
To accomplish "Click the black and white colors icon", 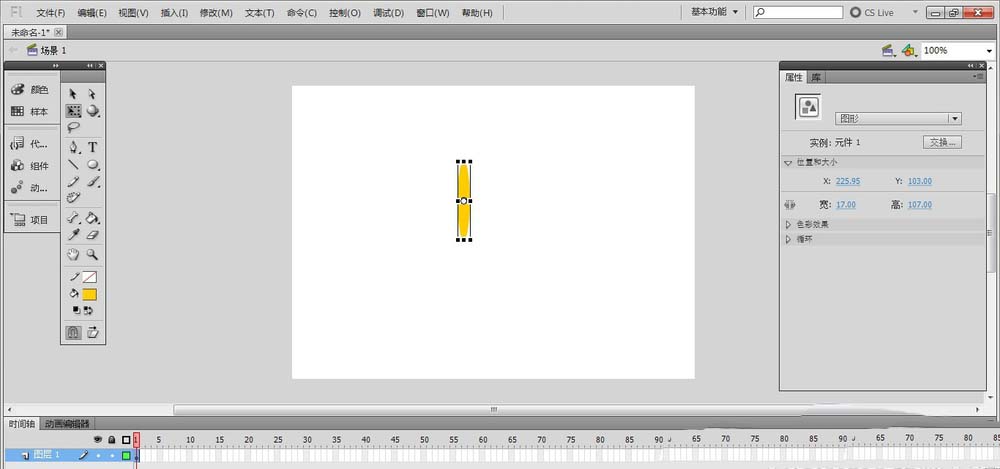I will pyautogui.click(x=77, y=310).
